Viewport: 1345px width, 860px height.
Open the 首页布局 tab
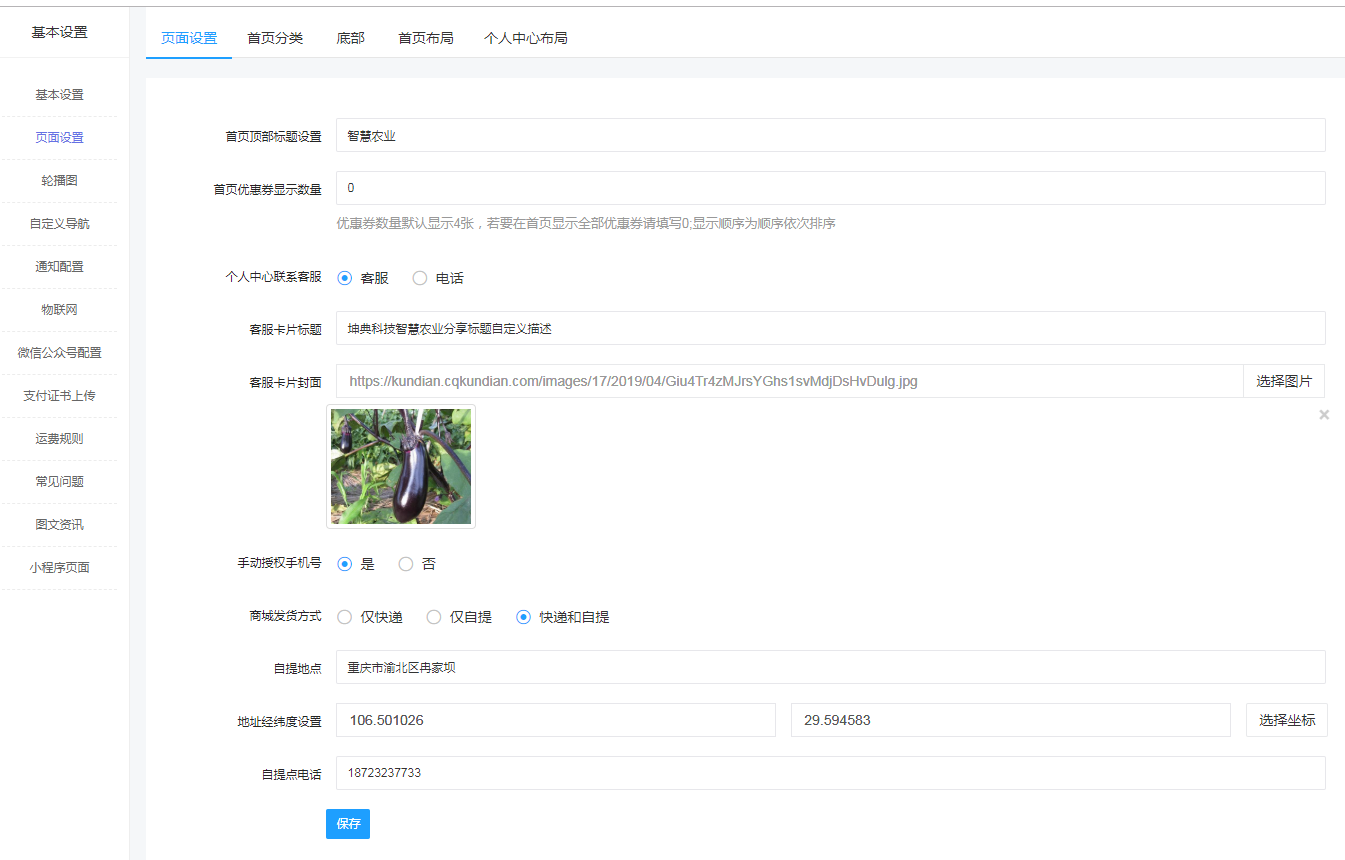tap(426, 38)
